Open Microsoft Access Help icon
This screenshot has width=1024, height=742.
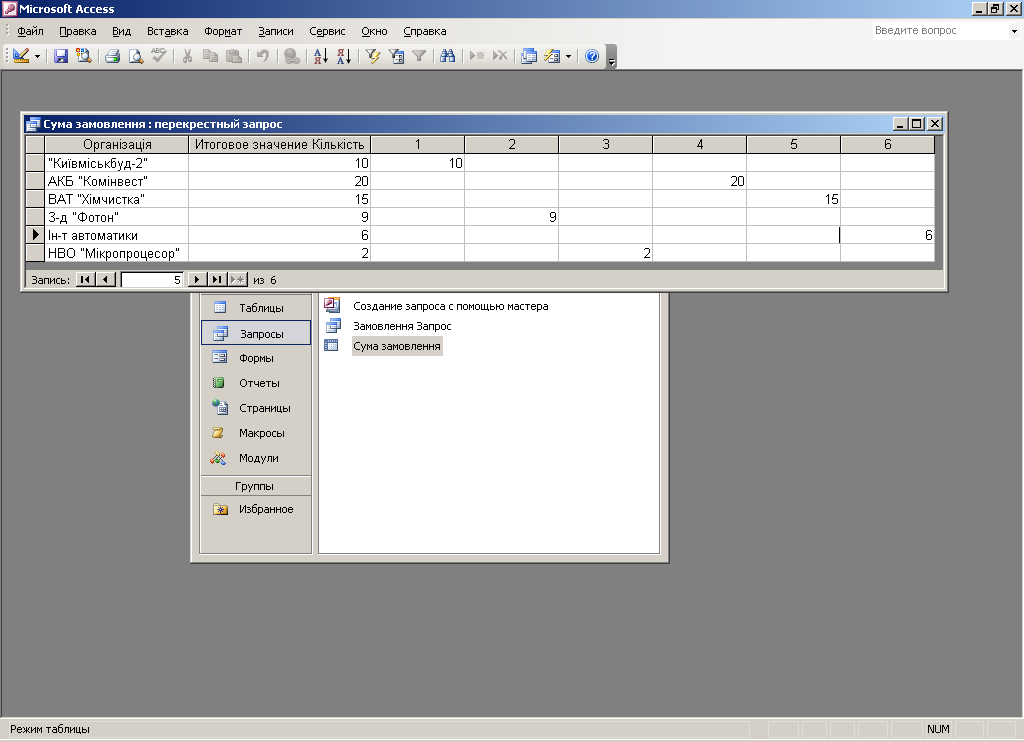[x=592, y=56]
